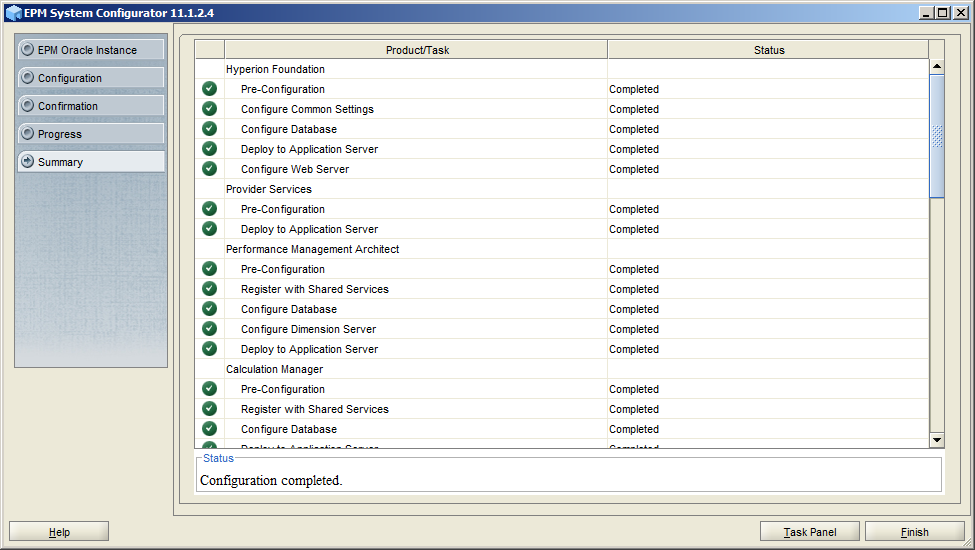Select the Confirmation step
Viewport: 975px width, 550px height.
[x=91, y=106]
